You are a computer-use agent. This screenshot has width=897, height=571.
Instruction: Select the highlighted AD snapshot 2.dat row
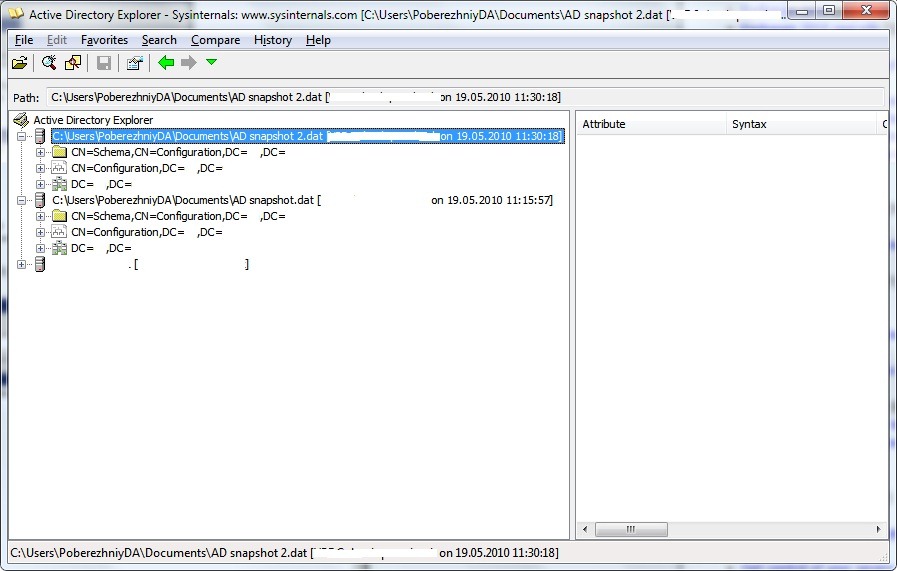coord(308,136)
